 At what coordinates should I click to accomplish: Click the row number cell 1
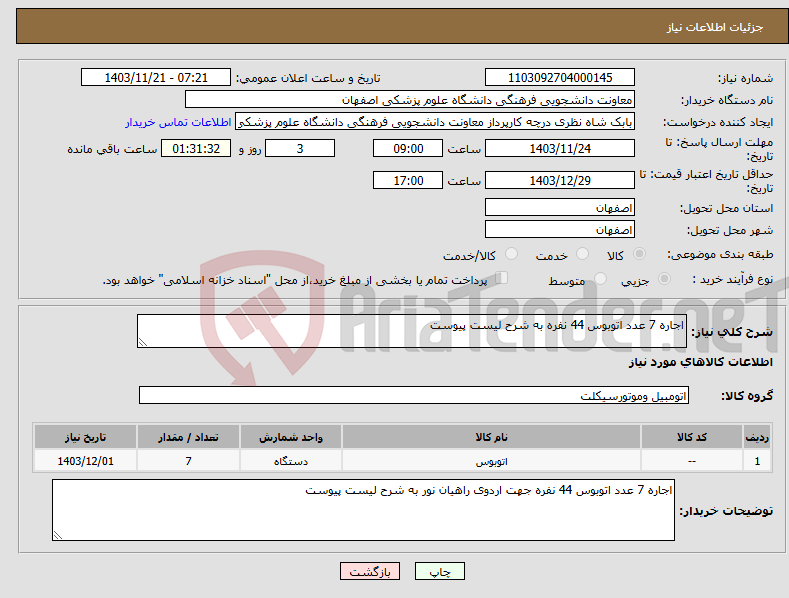coord(757,461)
